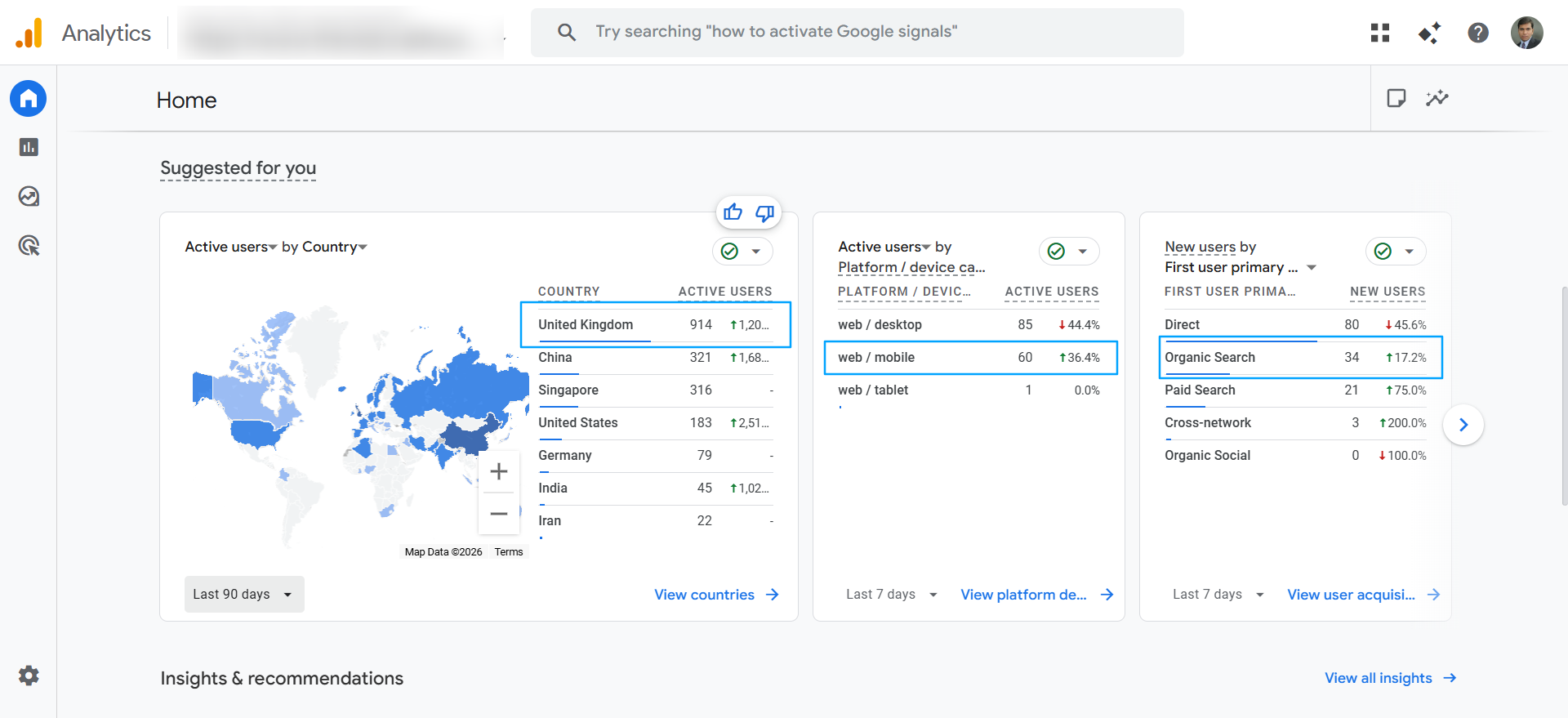The height and width of the screenshot is (718, 1568).
Task: Select the China row
Action: point(656,358)
